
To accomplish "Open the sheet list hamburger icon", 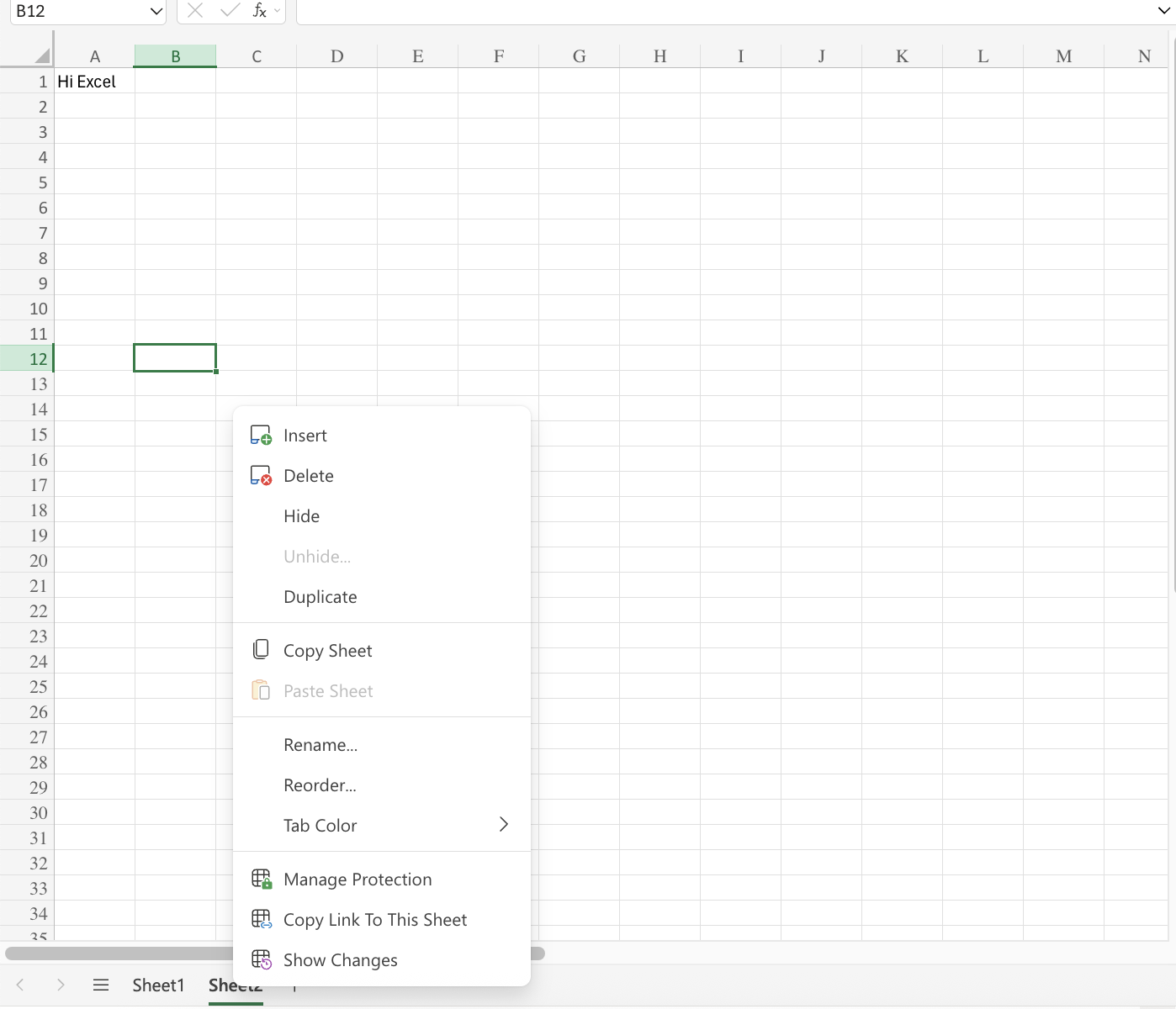I will pyautogui.click(x=101, y=985).
